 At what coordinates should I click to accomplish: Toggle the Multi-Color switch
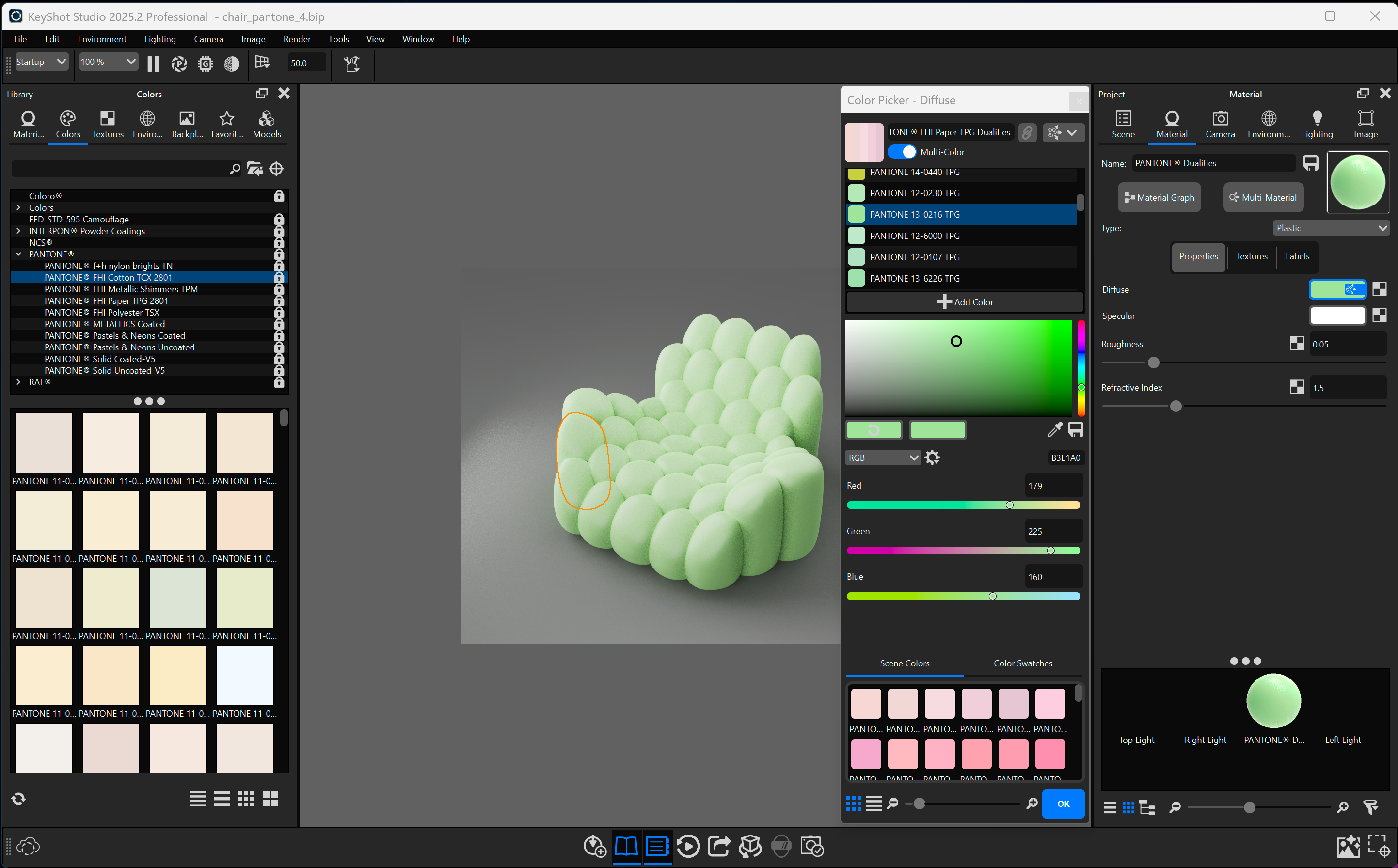click(x=902, y=152)
